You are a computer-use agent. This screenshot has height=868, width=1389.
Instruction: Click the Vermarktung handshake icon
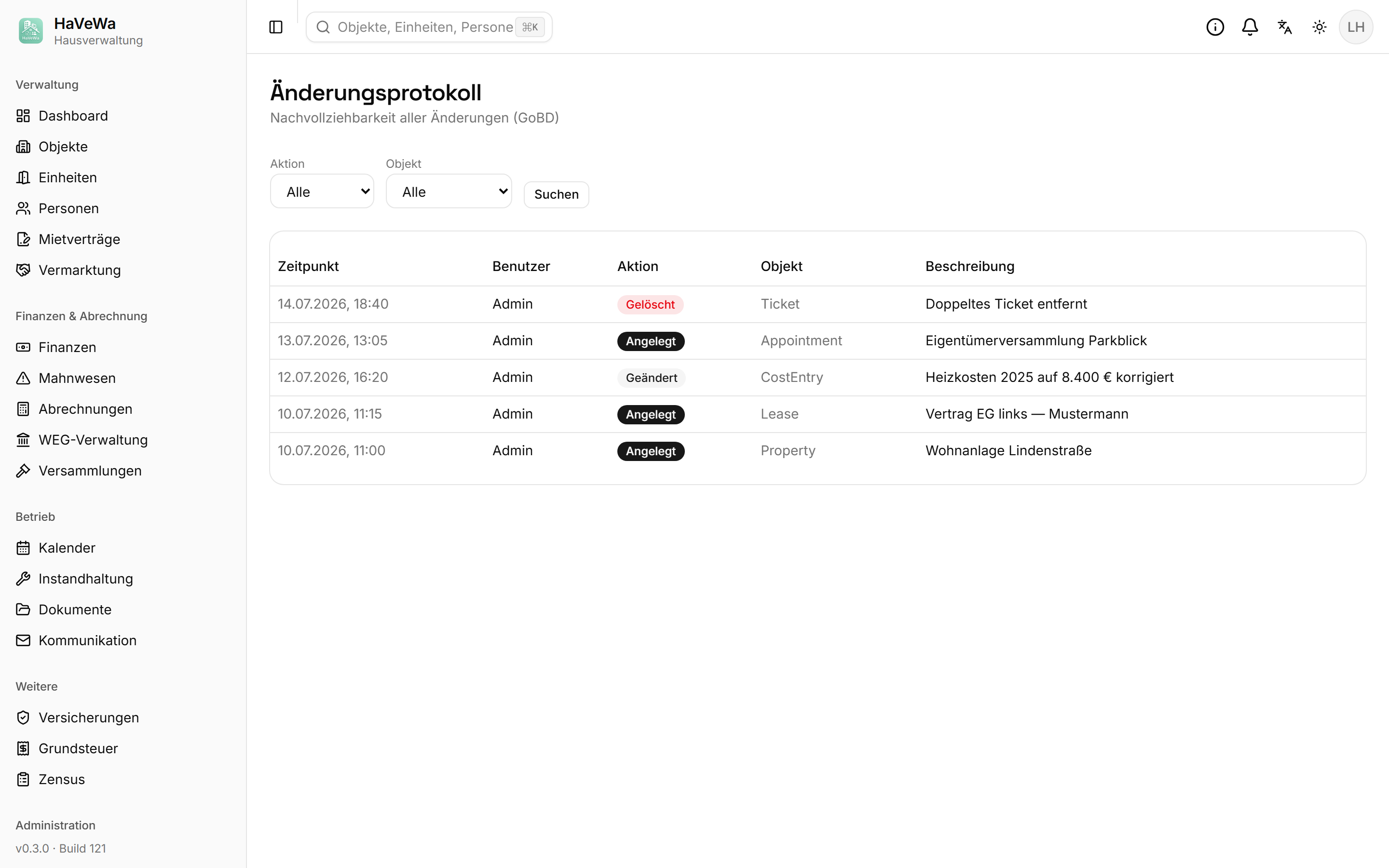(23, 270)
